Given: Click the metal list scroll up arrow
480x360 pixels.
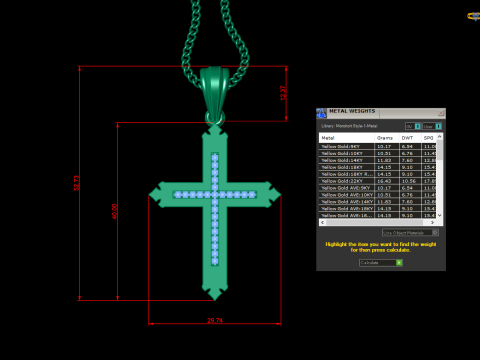Looking at the screenshot, I should [440, 136].
